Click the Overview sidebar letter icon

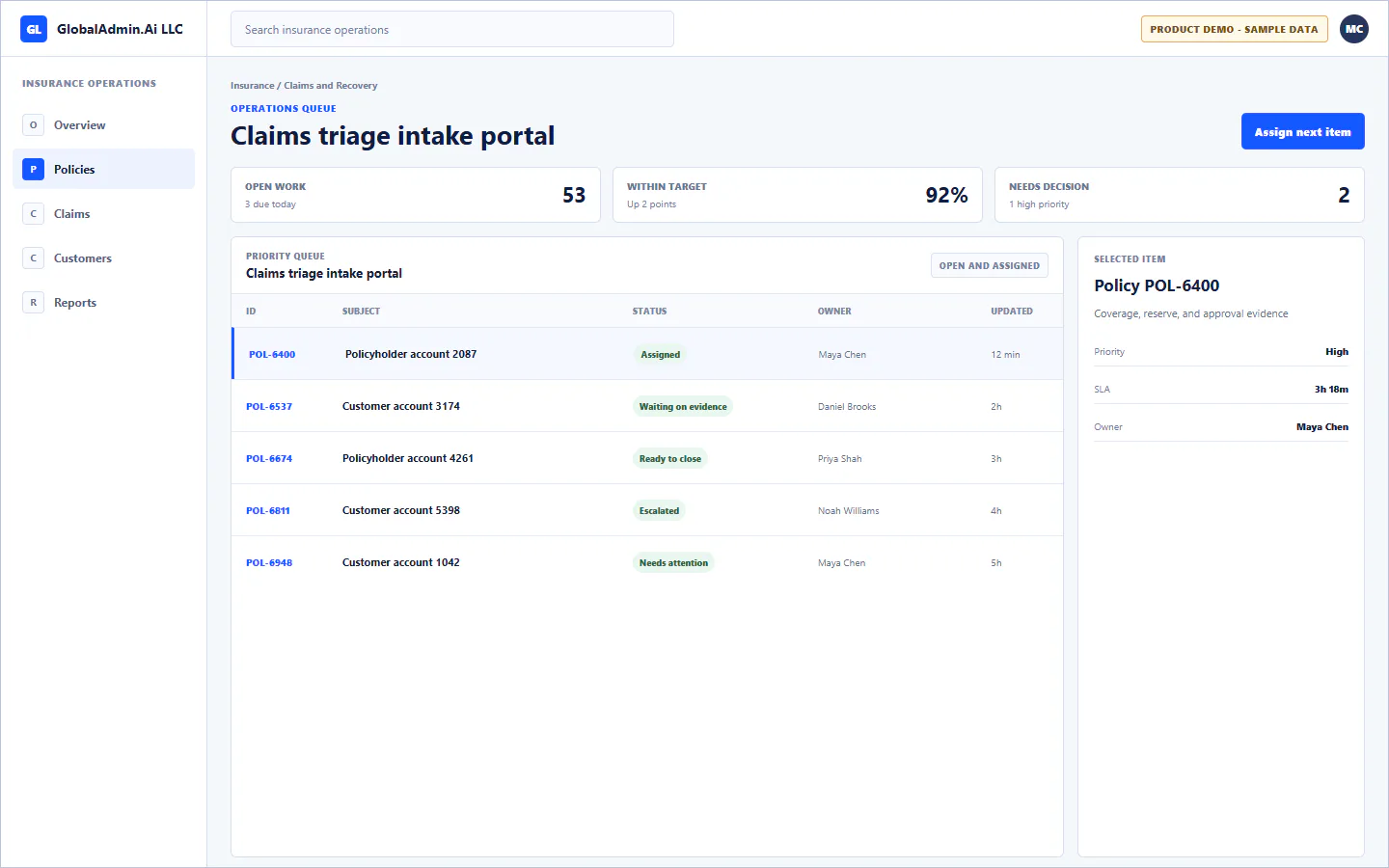(x=34, y=125)
